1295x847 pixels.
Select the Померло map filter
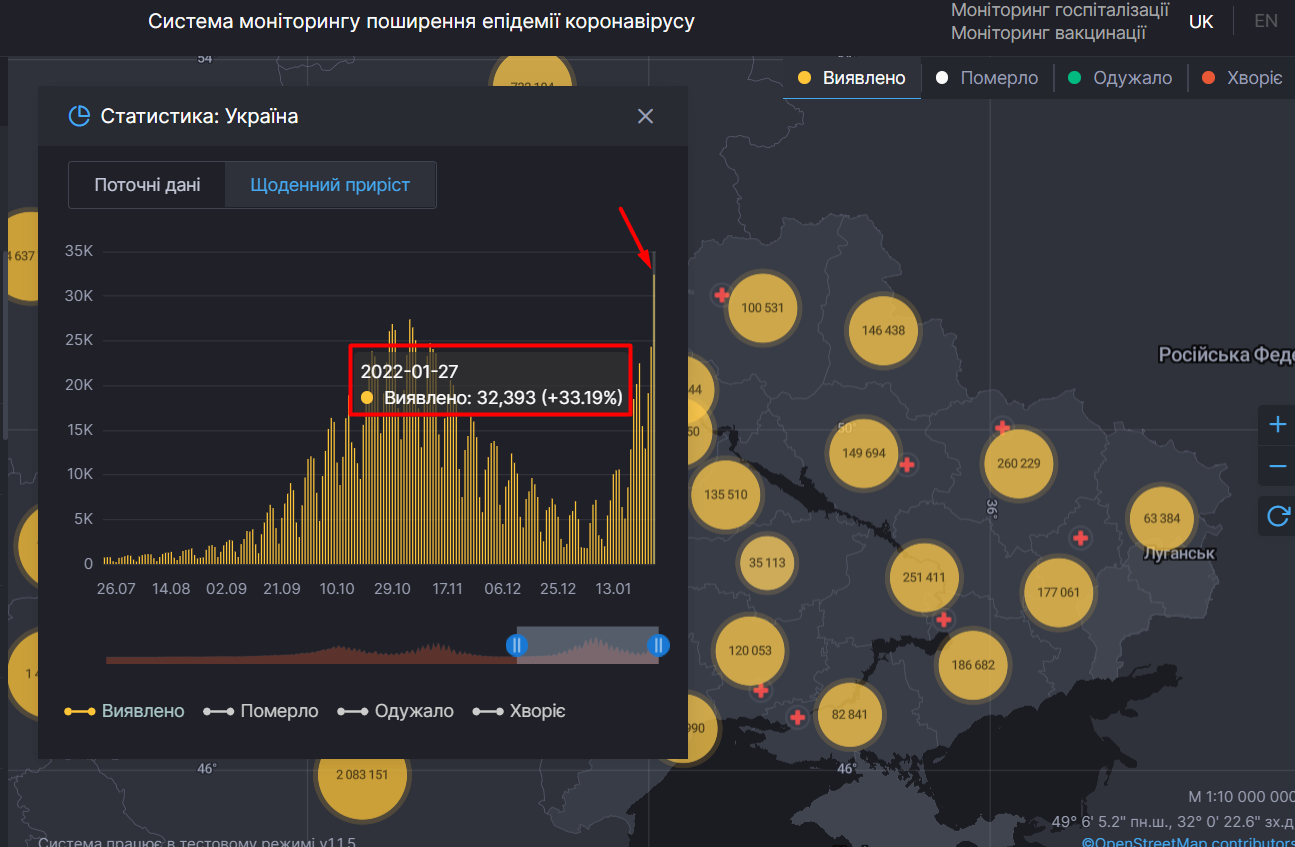point(987,78)
